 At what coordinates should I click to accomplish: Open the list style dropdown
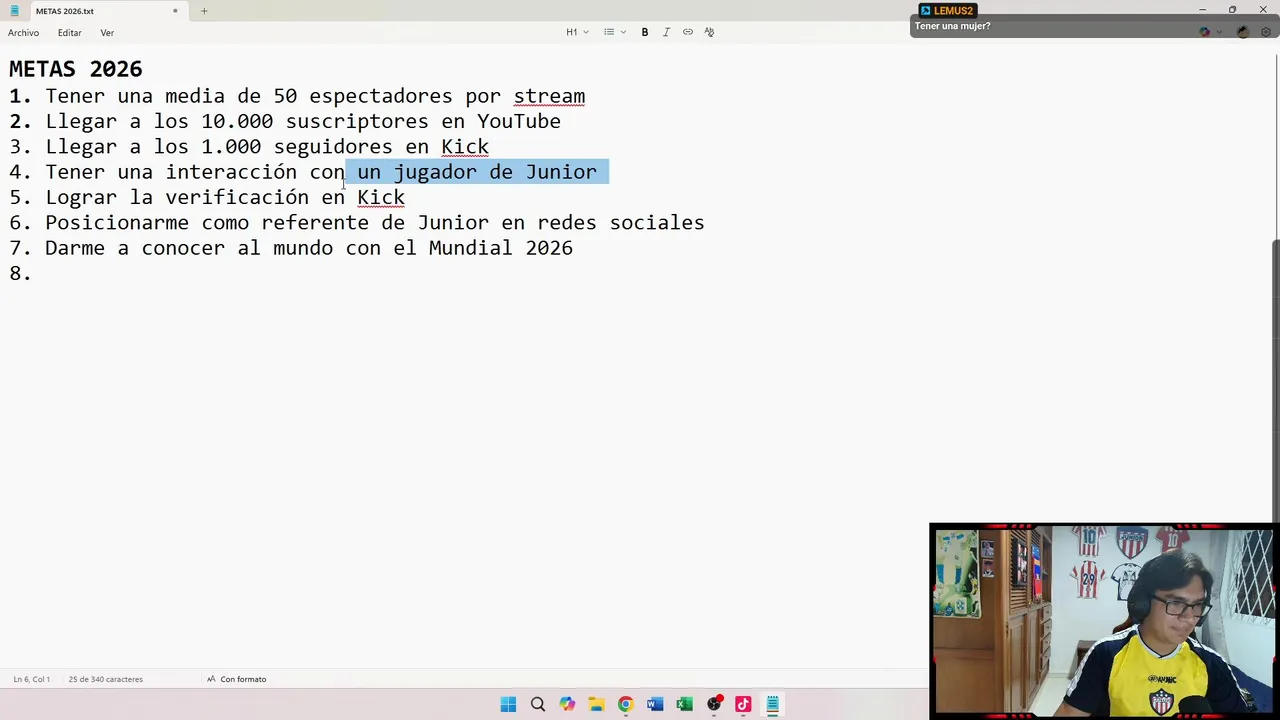click(x=614, y=32)
